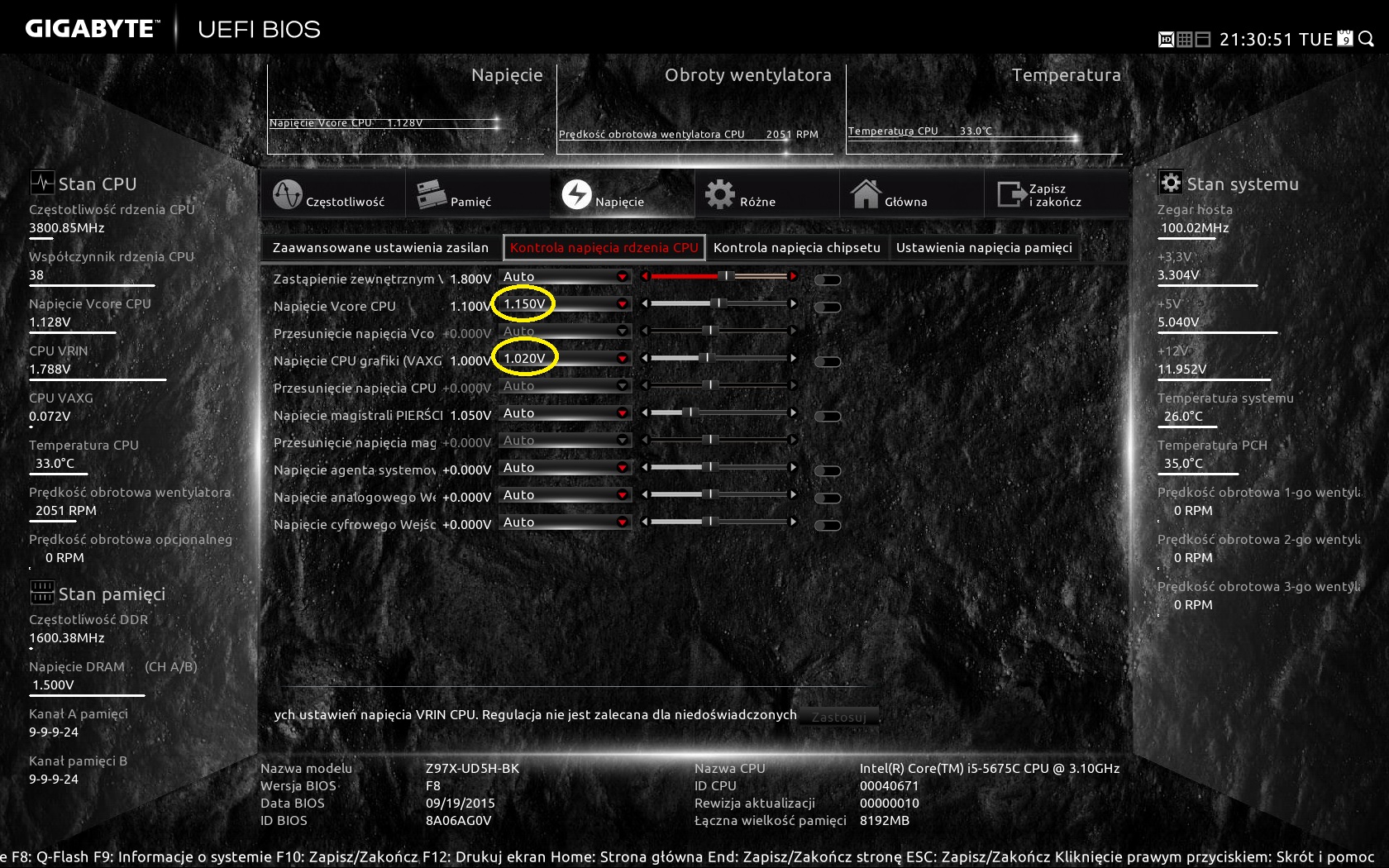Increase Napięcie magistrali PIERŚCI with right arrow
This screenshot has width=1389, height=868.
(793, 413)
